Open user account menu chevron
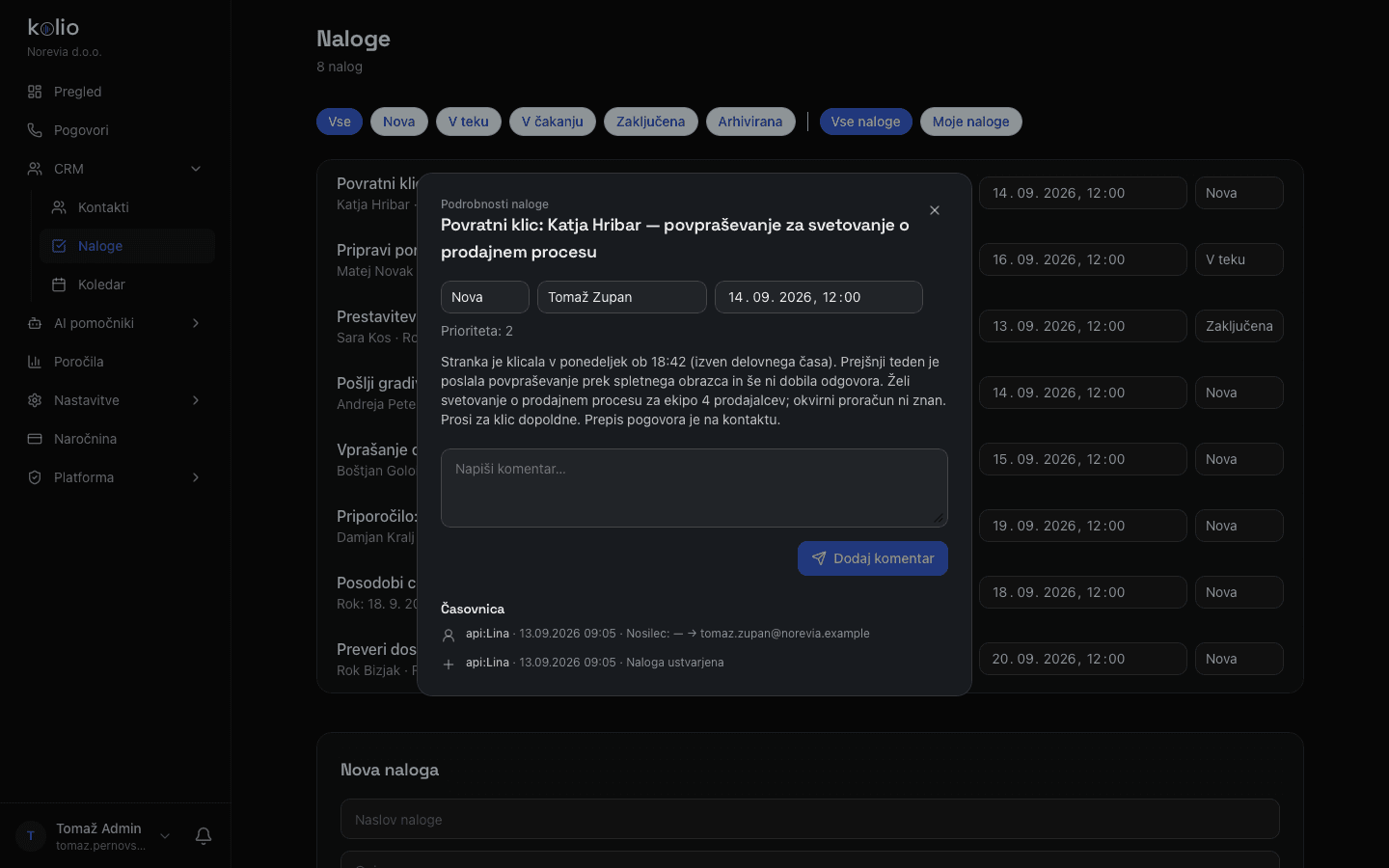 (165, 836)
